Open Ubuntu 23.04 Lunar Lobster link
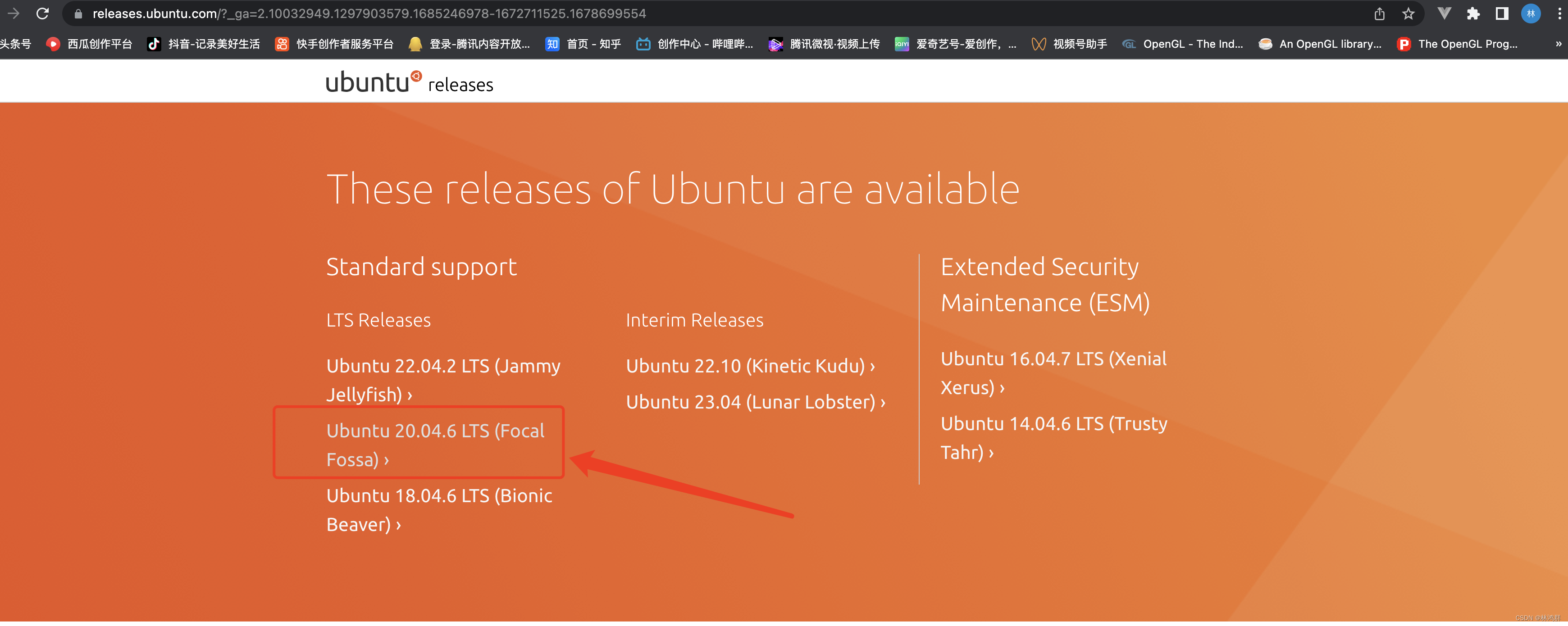This screenshot has height=626, width=1568. 756,402
